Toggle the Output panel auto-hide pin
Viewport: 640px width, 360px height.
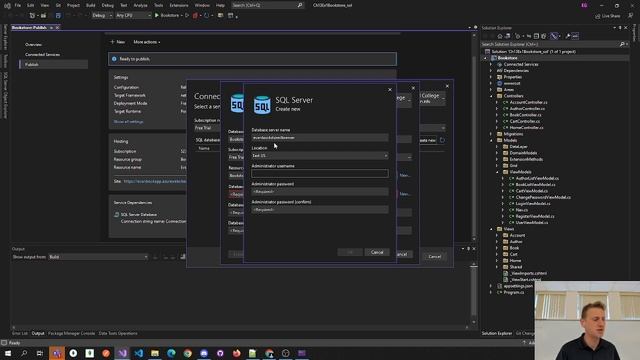click(x=468, y=249)
